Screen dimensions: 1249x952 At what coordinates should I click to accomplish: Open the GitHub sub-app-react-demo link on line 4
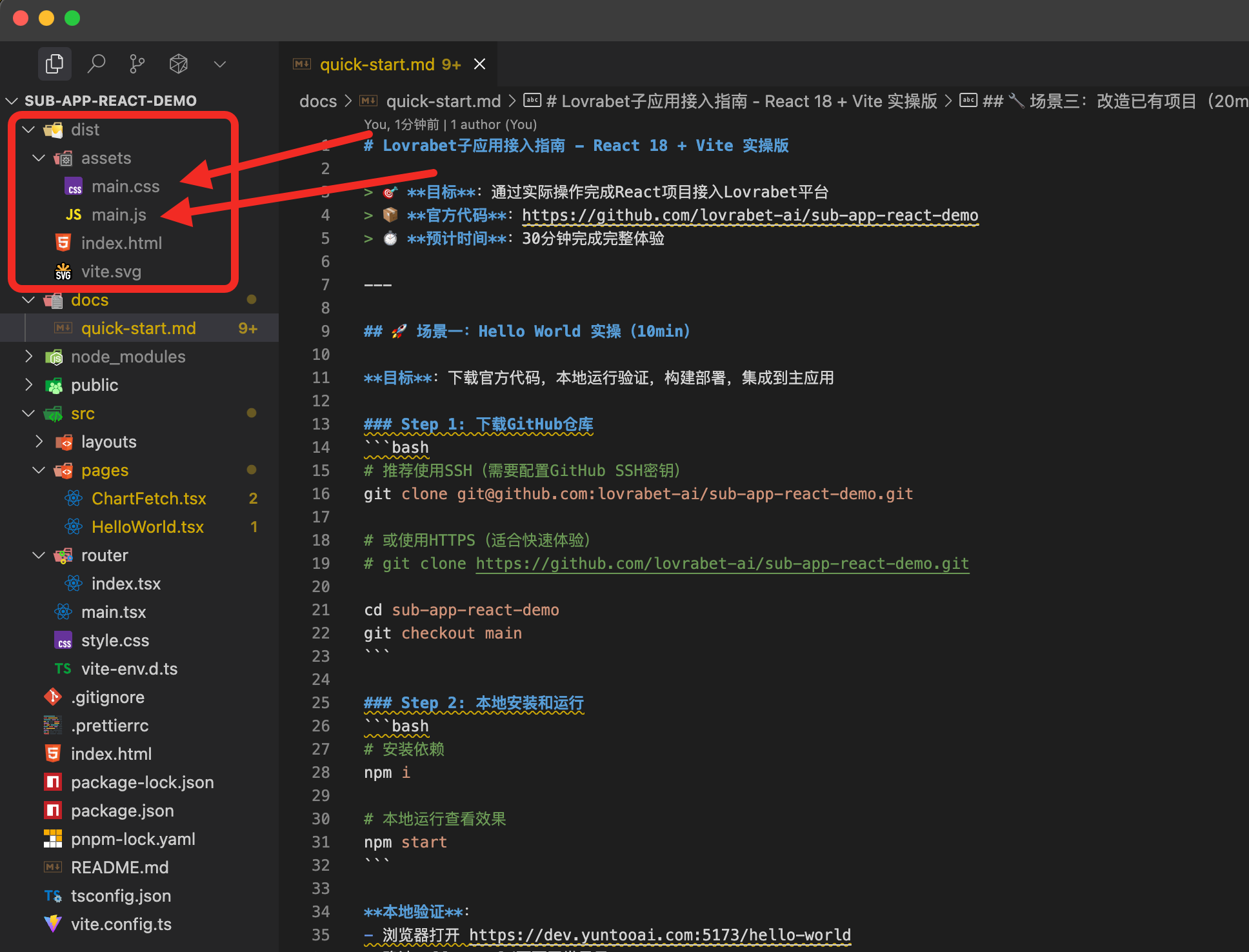pos(750,215)
